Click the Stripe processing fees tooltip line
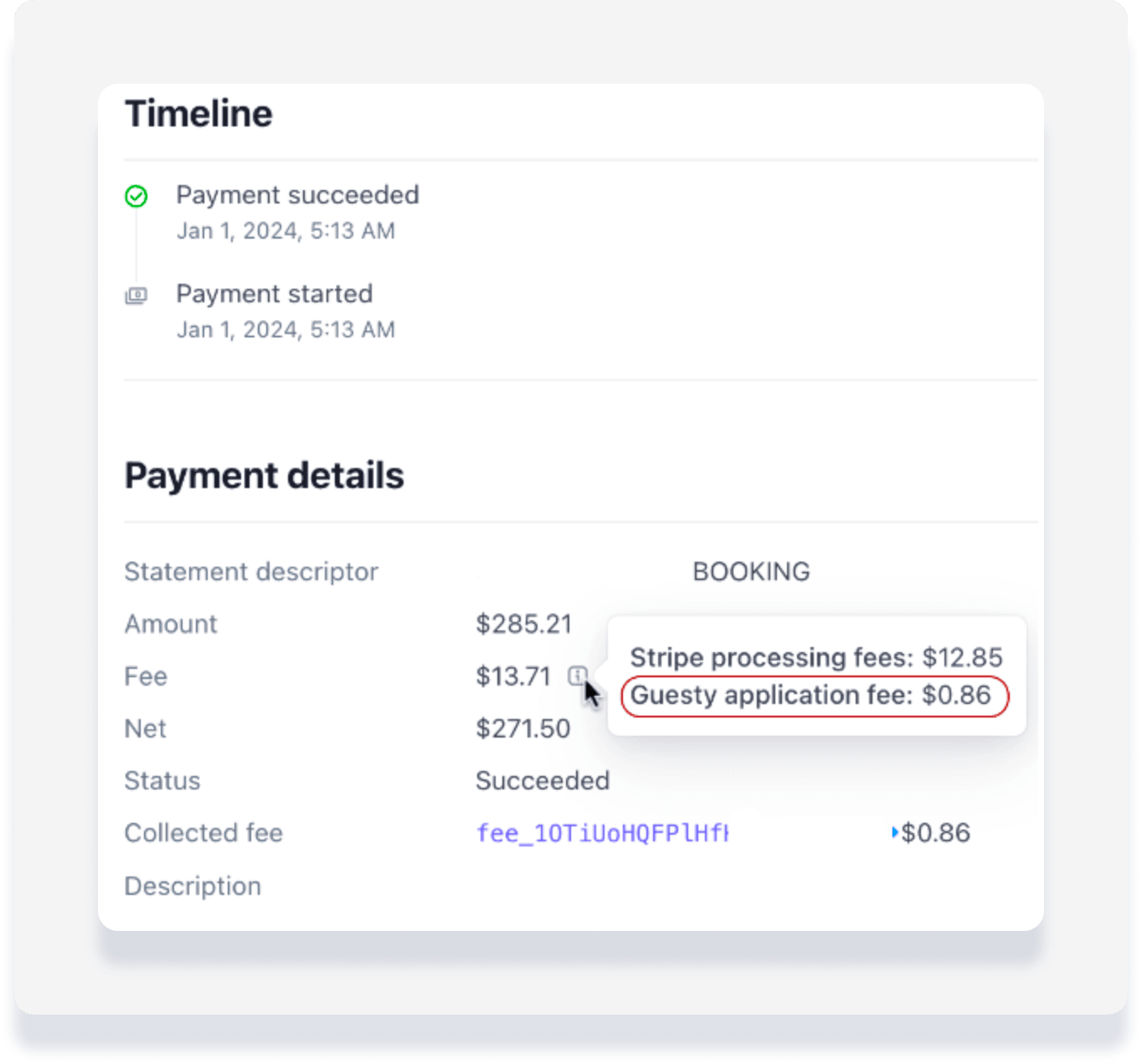The image size is (1142, 1064). (x=815, y=657)
